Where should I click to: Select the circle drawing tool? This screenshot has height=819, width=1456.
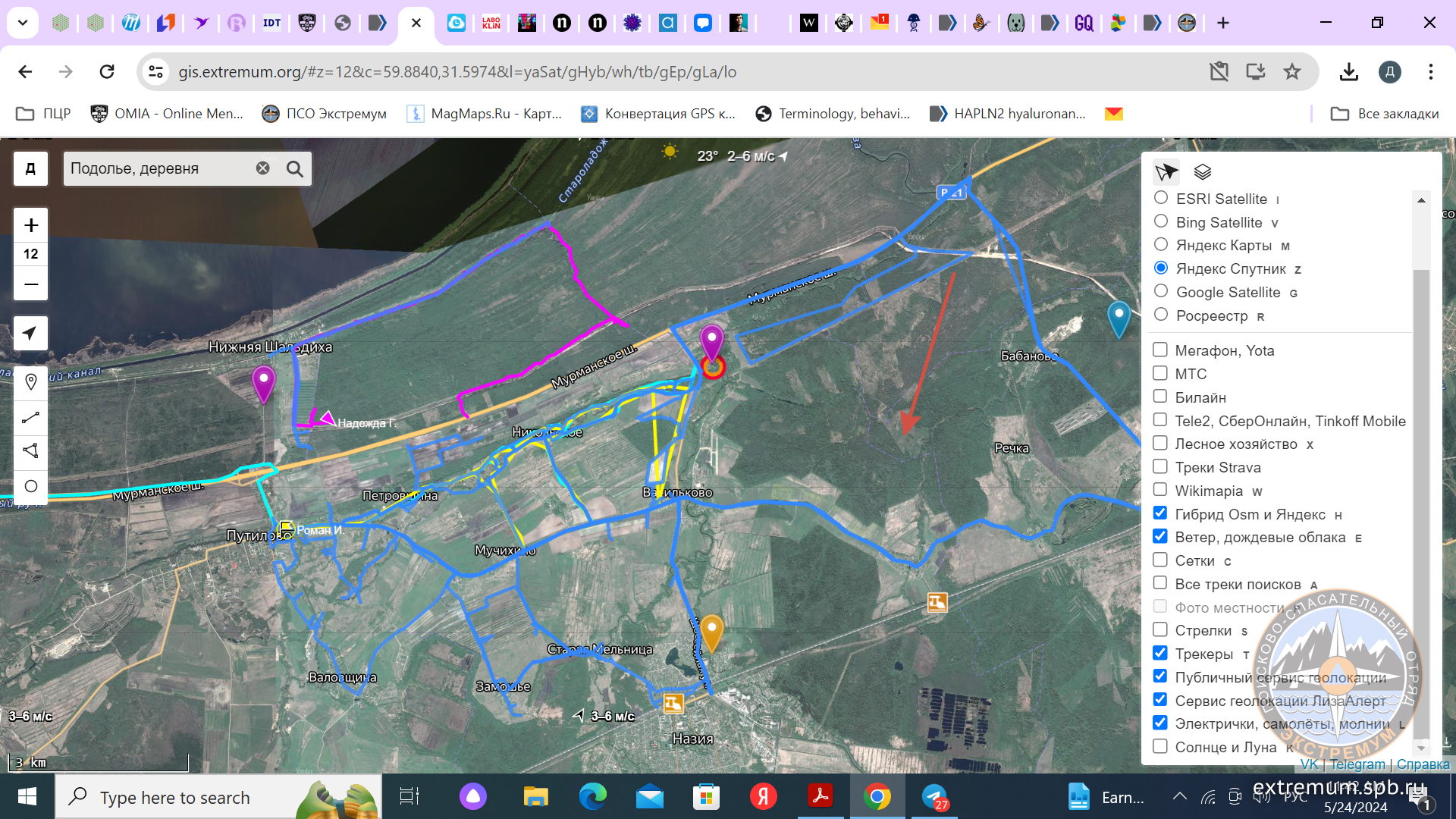click(30, 486)
